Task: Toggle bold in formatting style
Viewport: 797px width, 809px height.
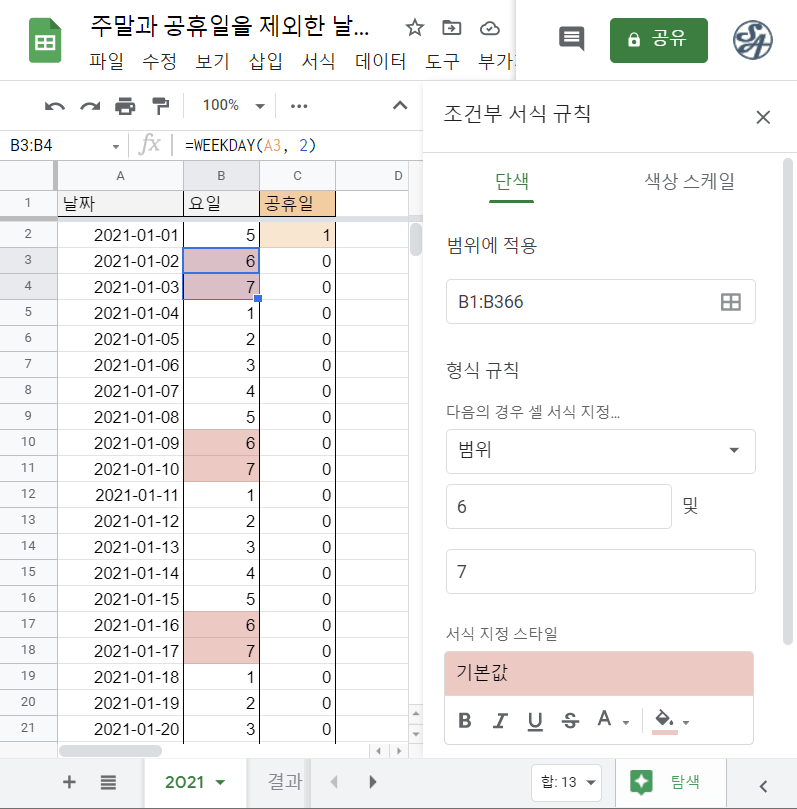Action: [464, 720]
